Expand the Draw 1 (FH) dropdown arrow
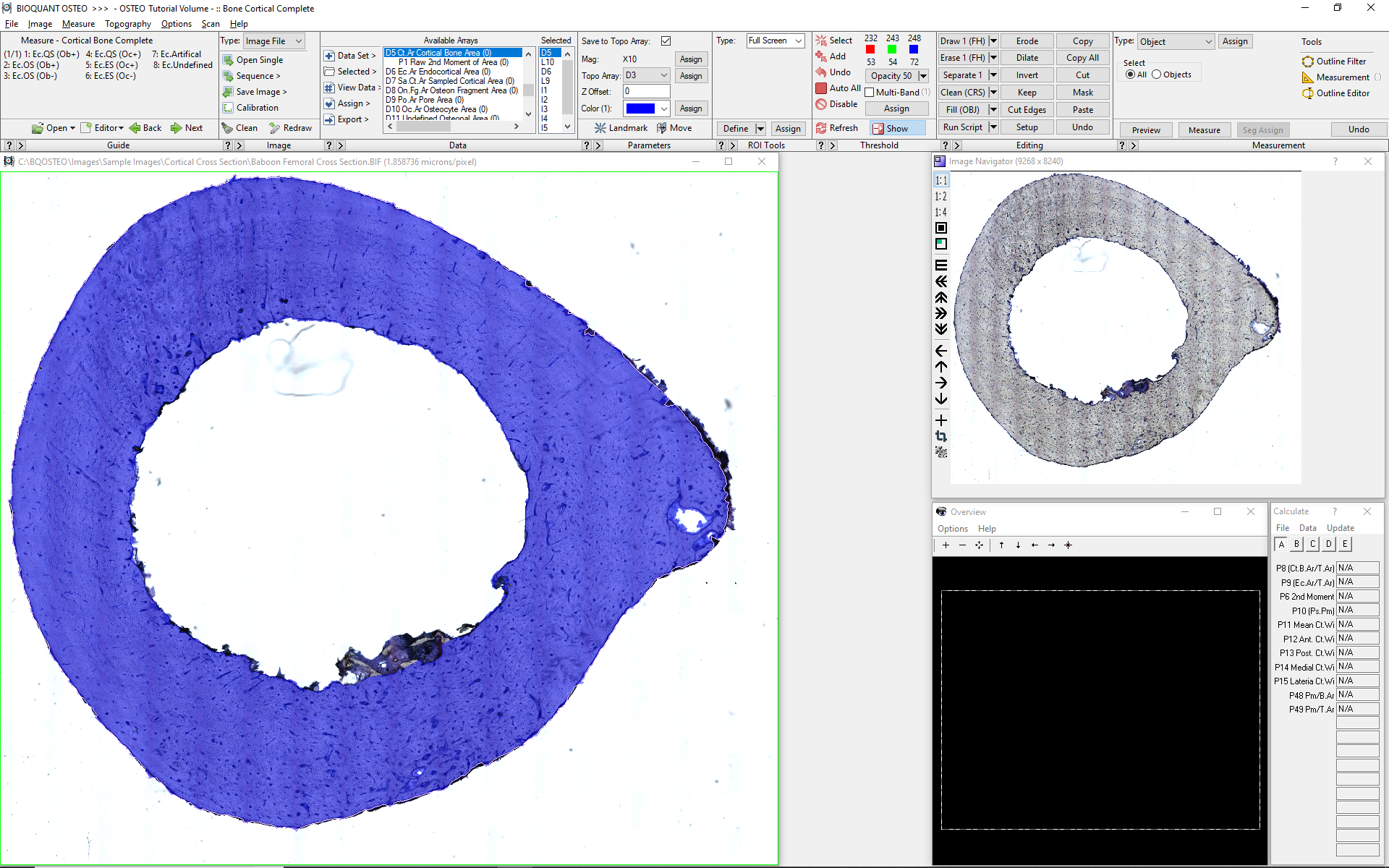Viewport: 1389px width, 868px height. 993,41
